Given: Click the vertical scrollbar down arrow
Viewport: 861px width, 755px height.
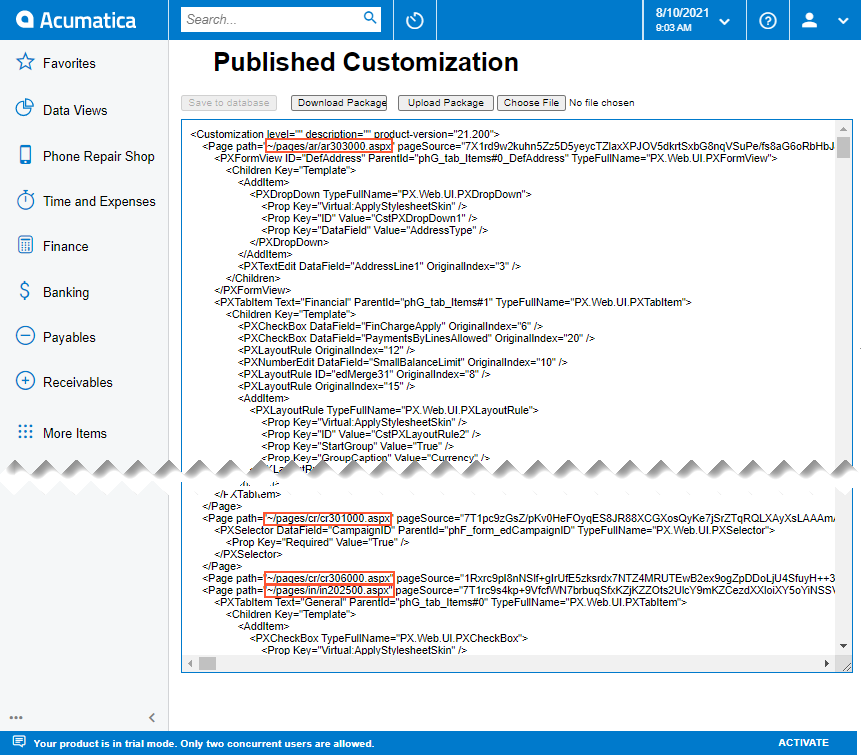Looking at the screenshot, I should [843, 646].
